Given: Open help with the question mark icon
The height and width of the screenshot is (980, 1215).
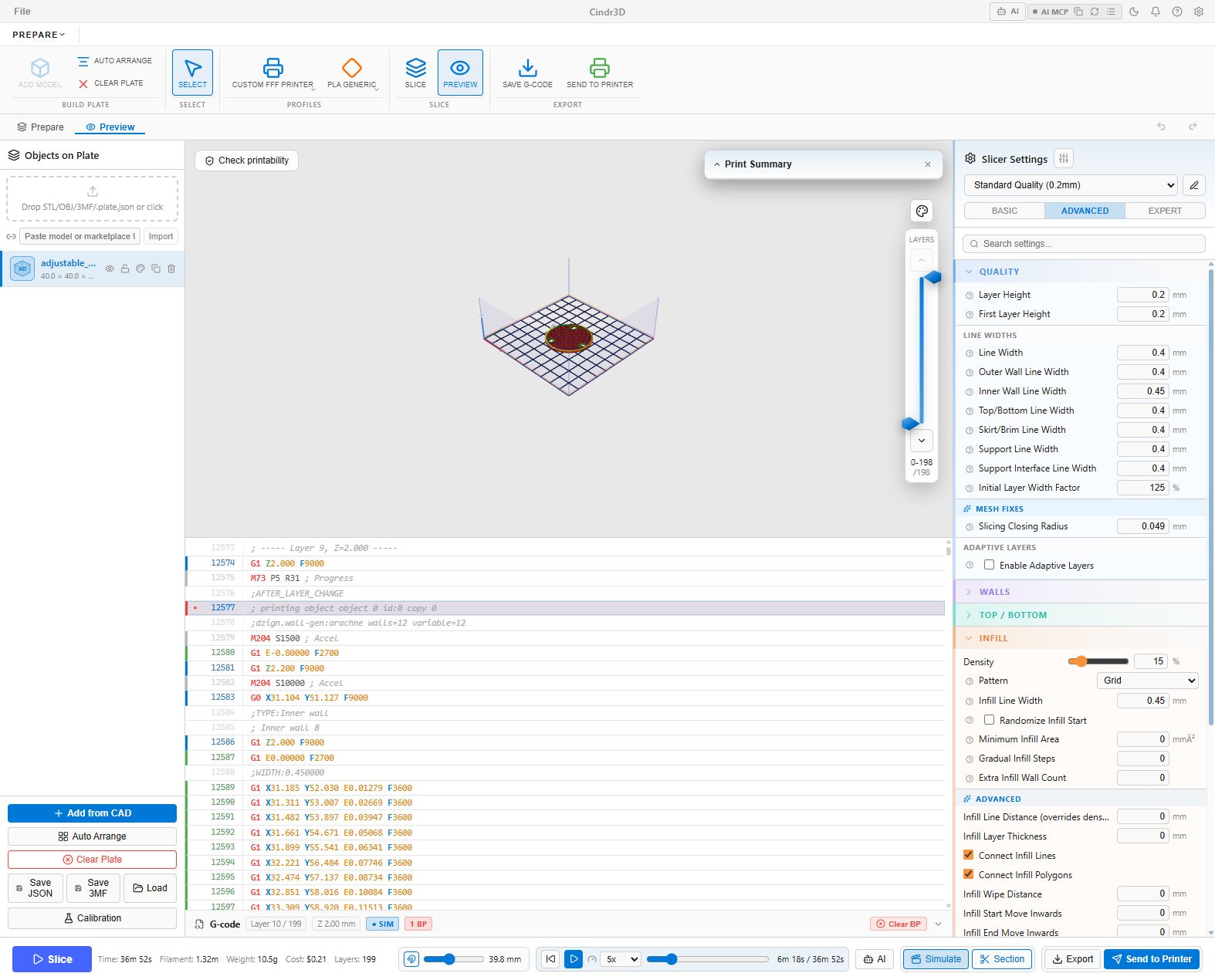Looking at the screenshot, I should 1177,12.
